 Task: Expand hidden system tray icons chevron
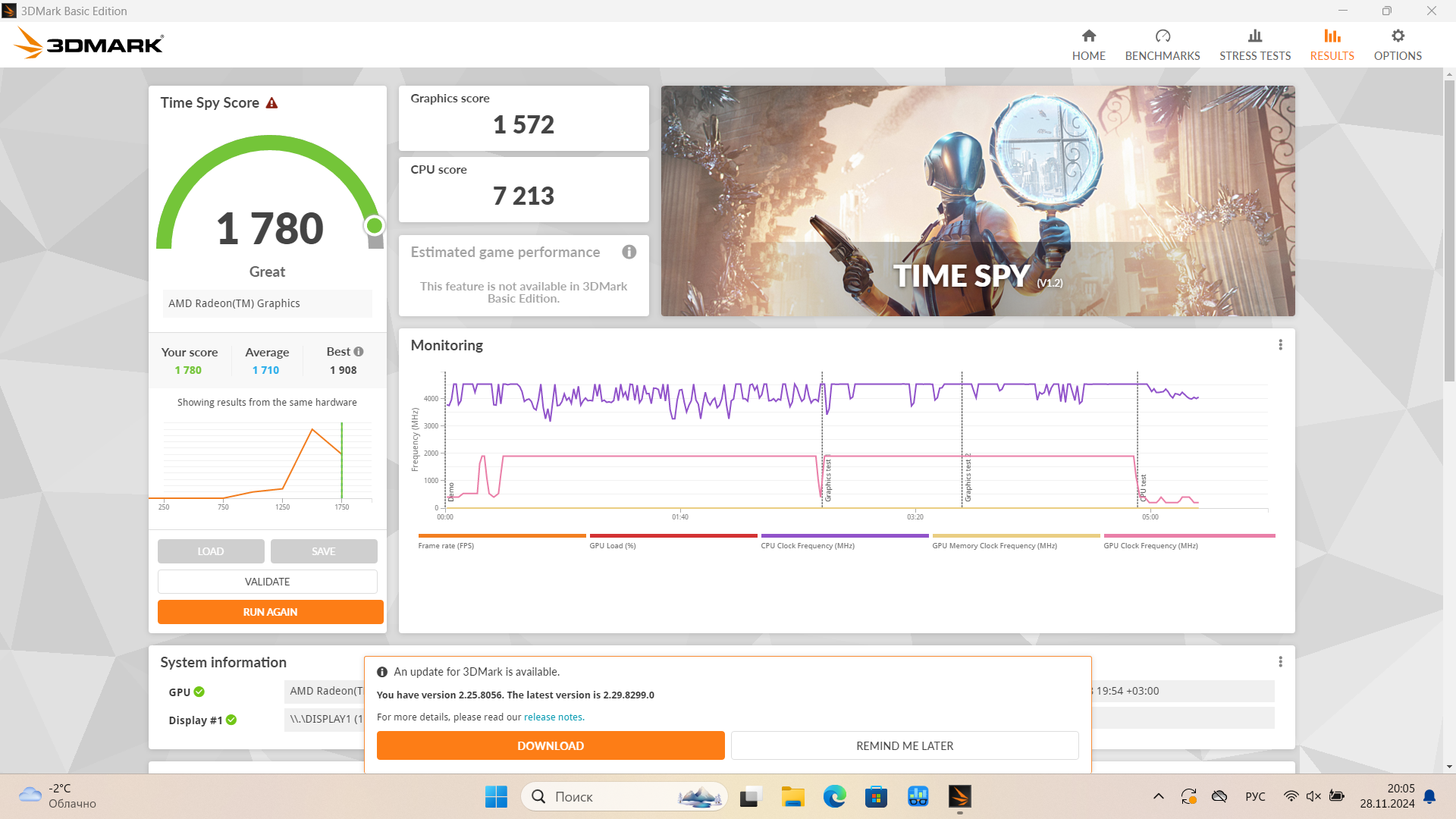1158,796
